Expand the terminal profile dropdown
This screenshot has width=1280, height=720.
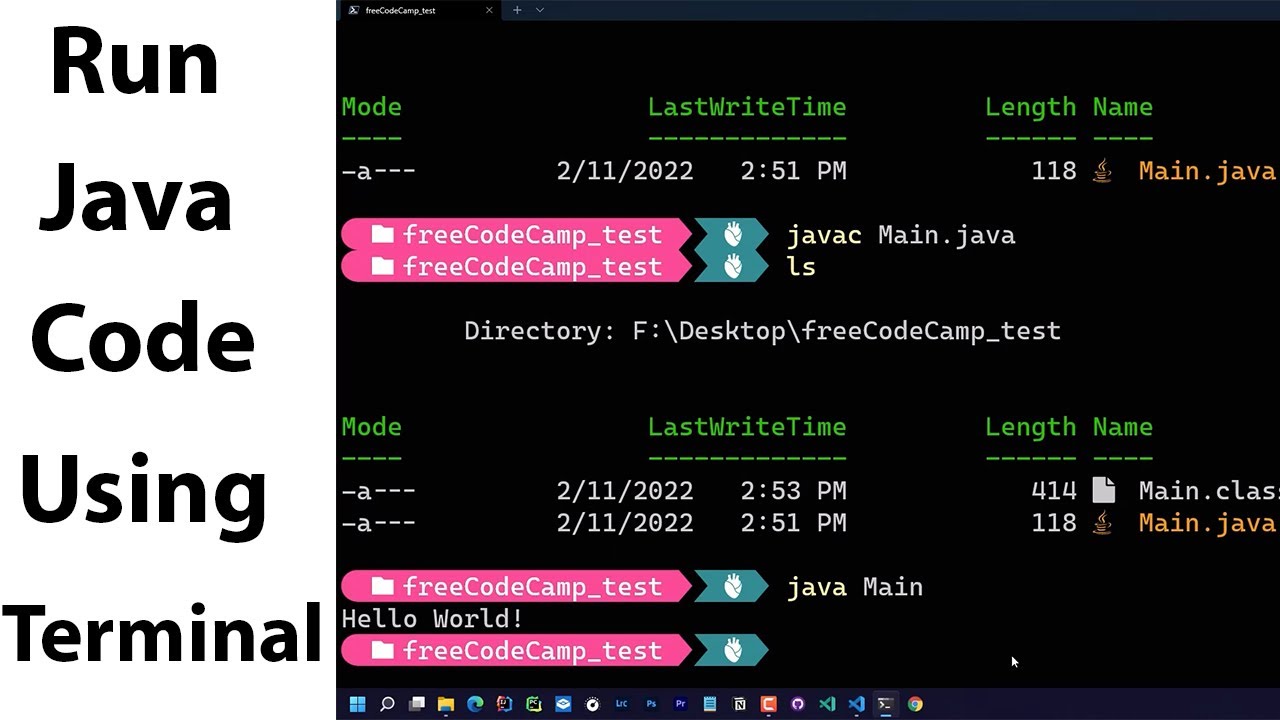coord(540,10)
